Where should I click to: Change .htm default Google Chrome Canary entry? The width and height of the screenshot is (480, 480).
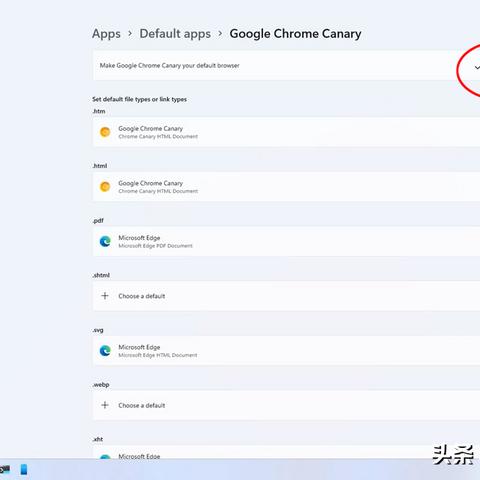tap(286, 132)
